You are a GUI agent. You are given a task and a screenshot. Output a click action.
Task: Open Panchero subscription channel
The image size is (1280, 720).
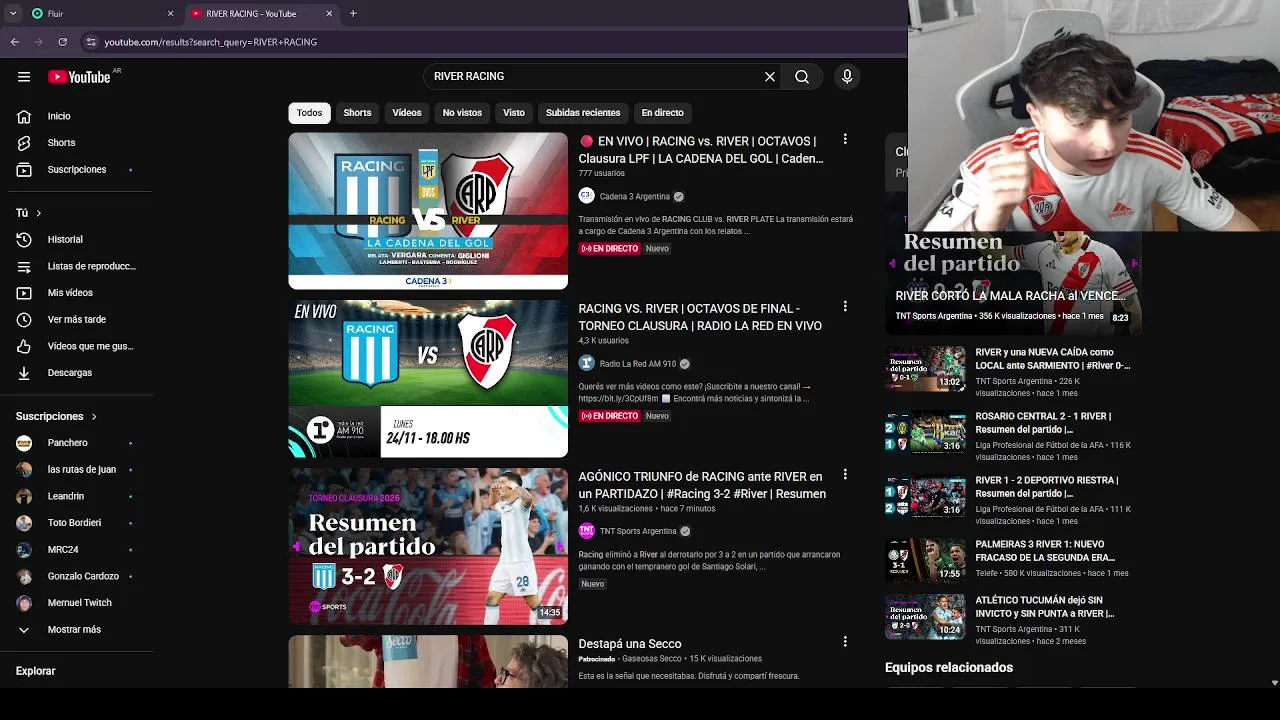click(70, 442)
